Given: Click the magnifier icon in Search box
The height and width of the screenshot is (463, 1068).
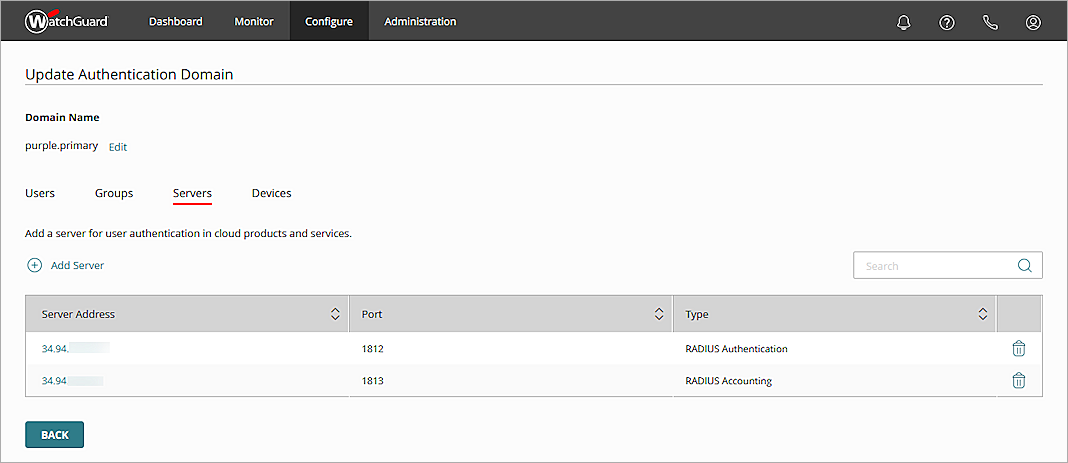Looking at the screenshot, I should (x=1024, y=266).
